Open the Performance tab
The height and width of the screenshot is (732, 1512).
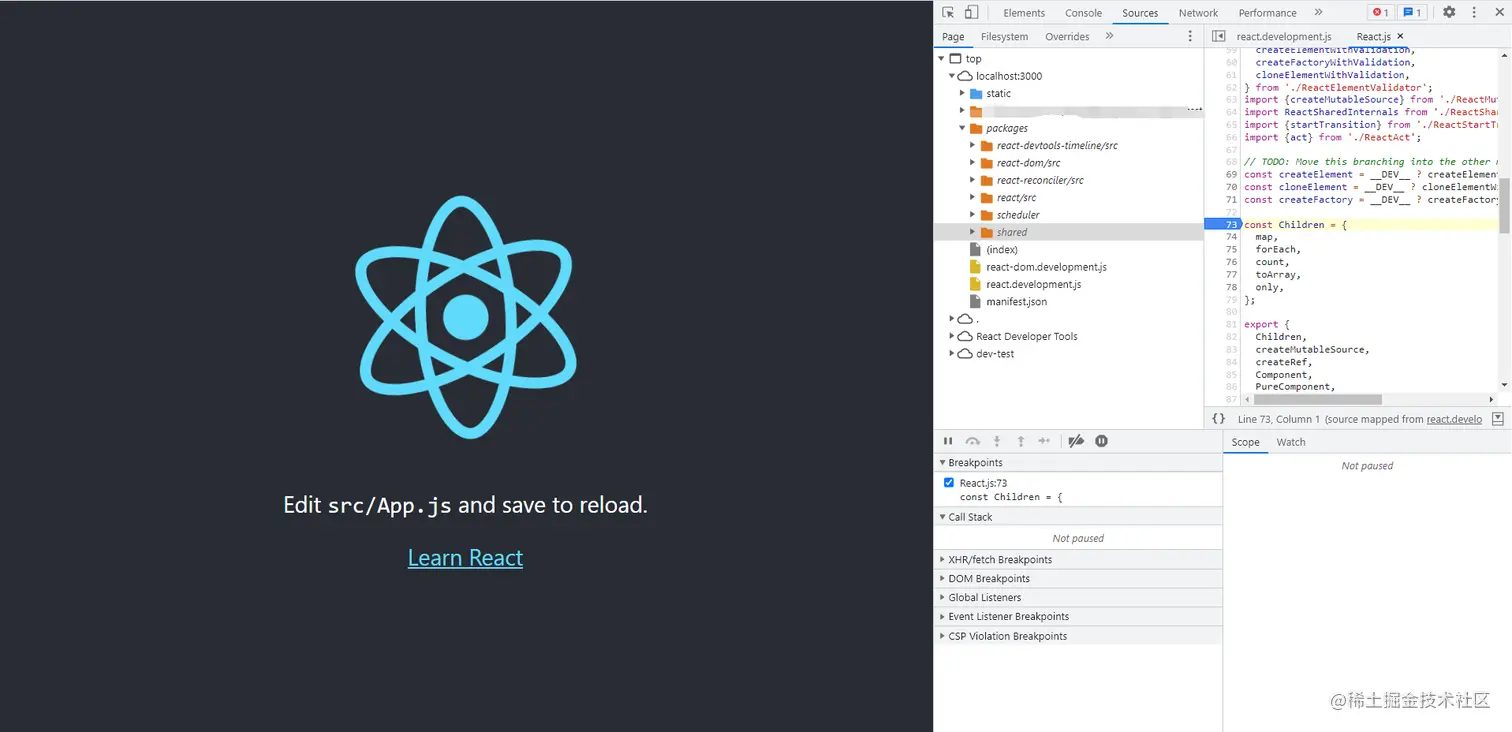click(1267, 13)
